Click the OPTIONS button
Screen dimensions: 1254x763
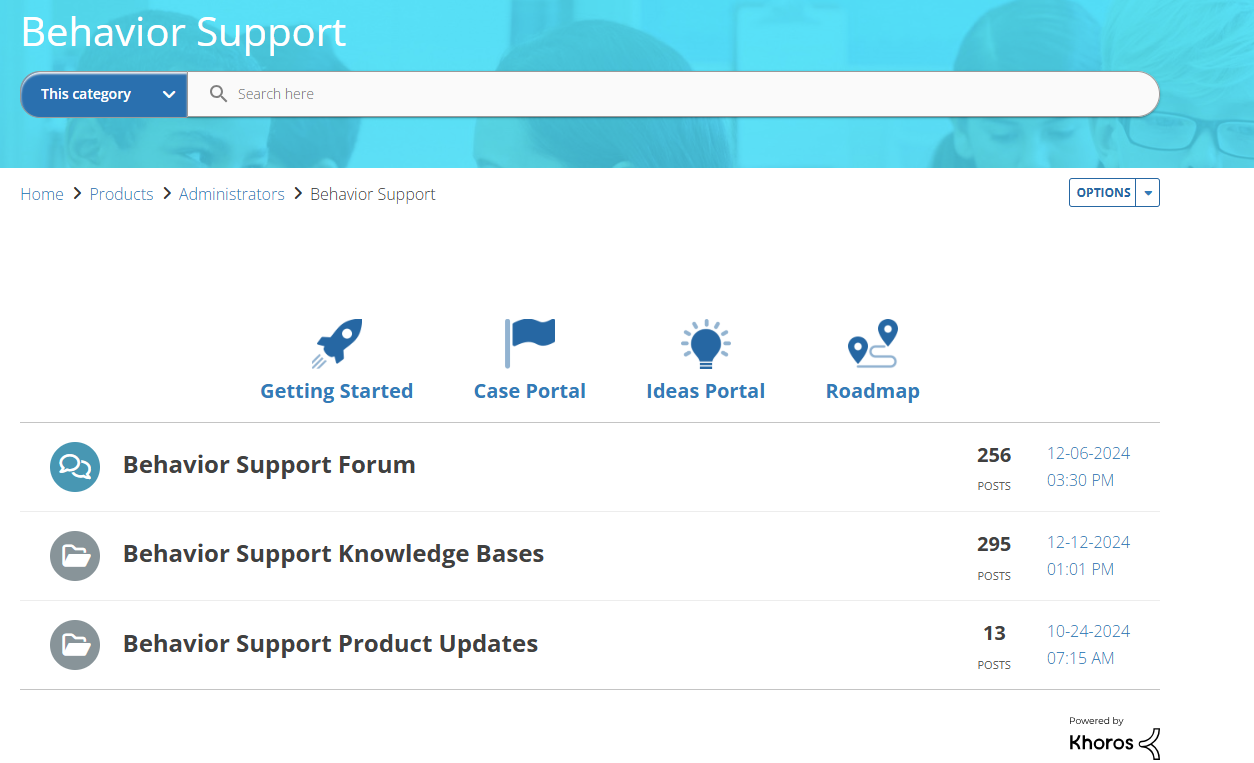click(x=1103, y=192)
